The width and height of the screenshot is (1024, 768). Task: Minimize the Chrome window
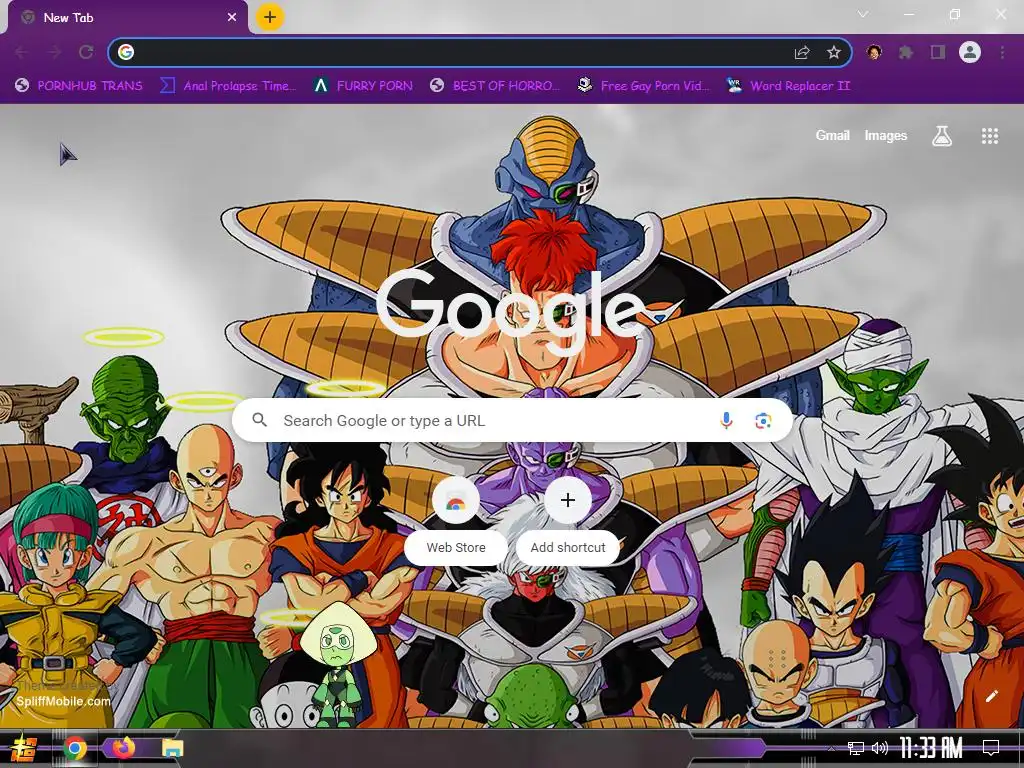(909, 14)
